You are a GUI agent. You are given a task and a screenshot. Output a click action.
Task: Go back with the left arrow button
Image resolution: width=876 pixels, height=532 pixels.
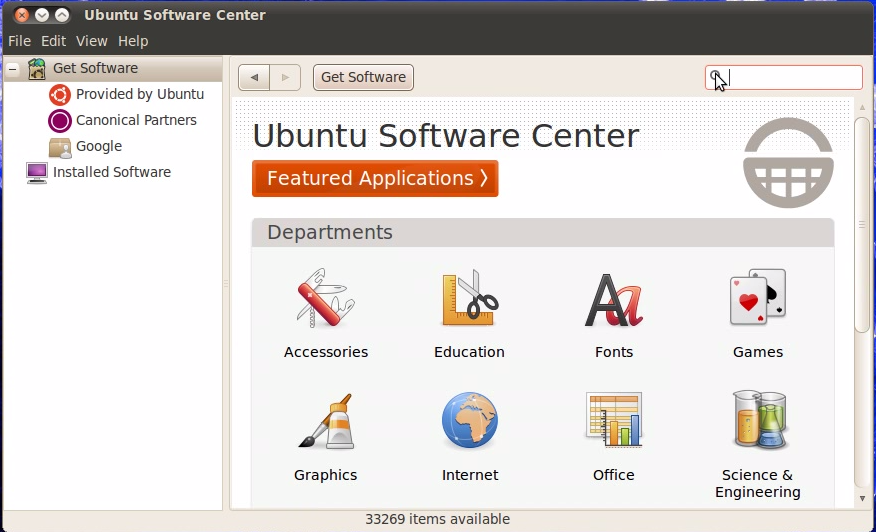point(254,77)
